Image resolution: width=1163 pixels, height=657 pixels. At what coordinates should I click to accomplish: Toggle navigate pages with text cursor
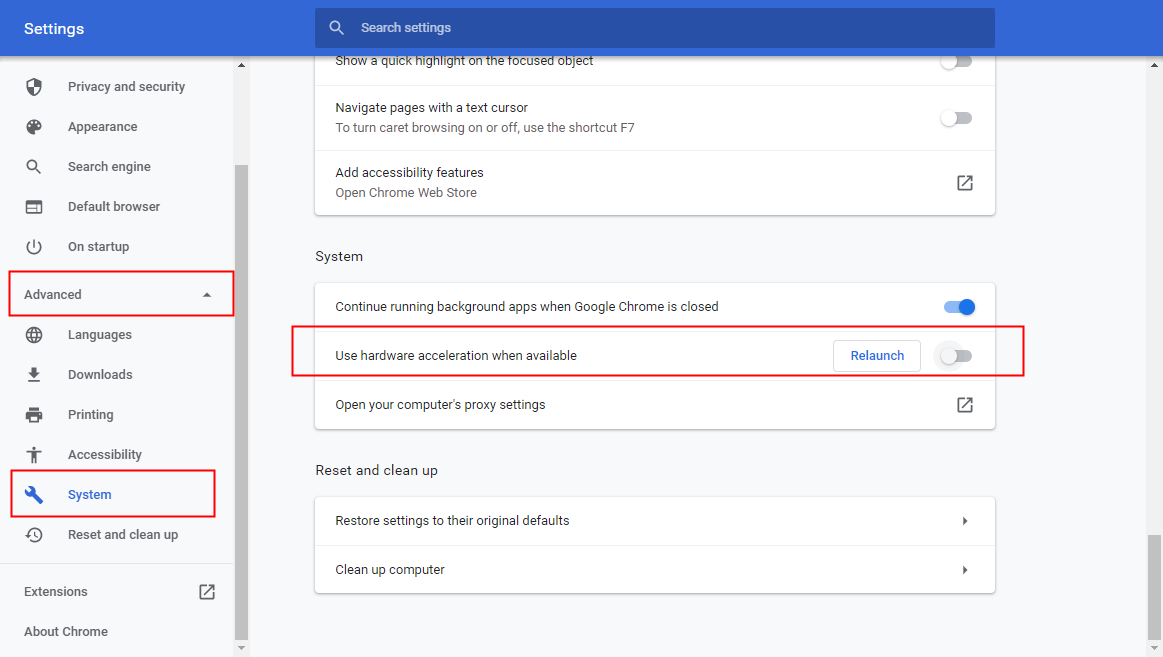point(956,118)
